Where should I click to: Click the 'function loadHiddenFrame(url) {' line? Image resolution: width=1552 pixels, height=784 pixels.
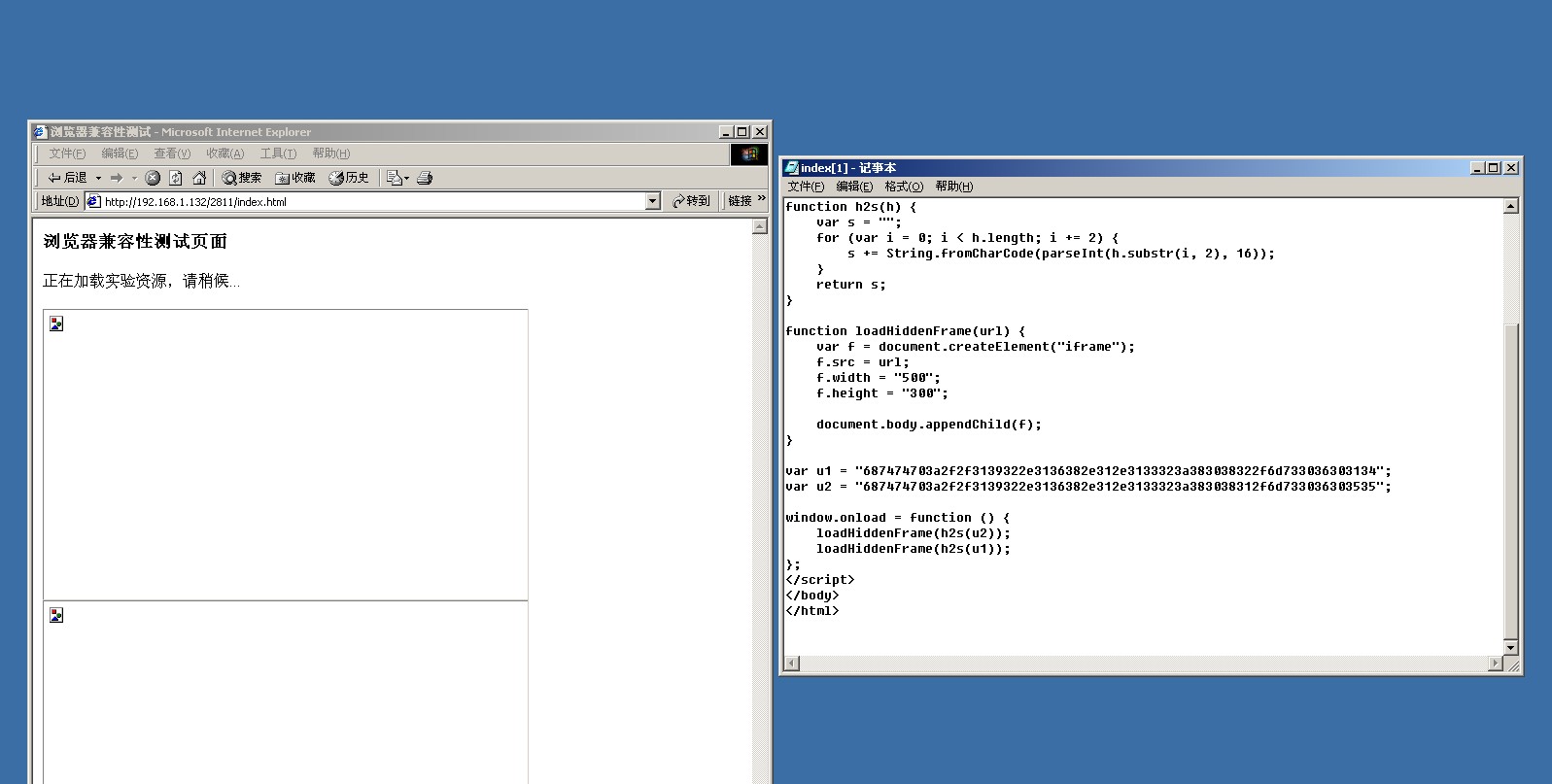pos(906,331)
